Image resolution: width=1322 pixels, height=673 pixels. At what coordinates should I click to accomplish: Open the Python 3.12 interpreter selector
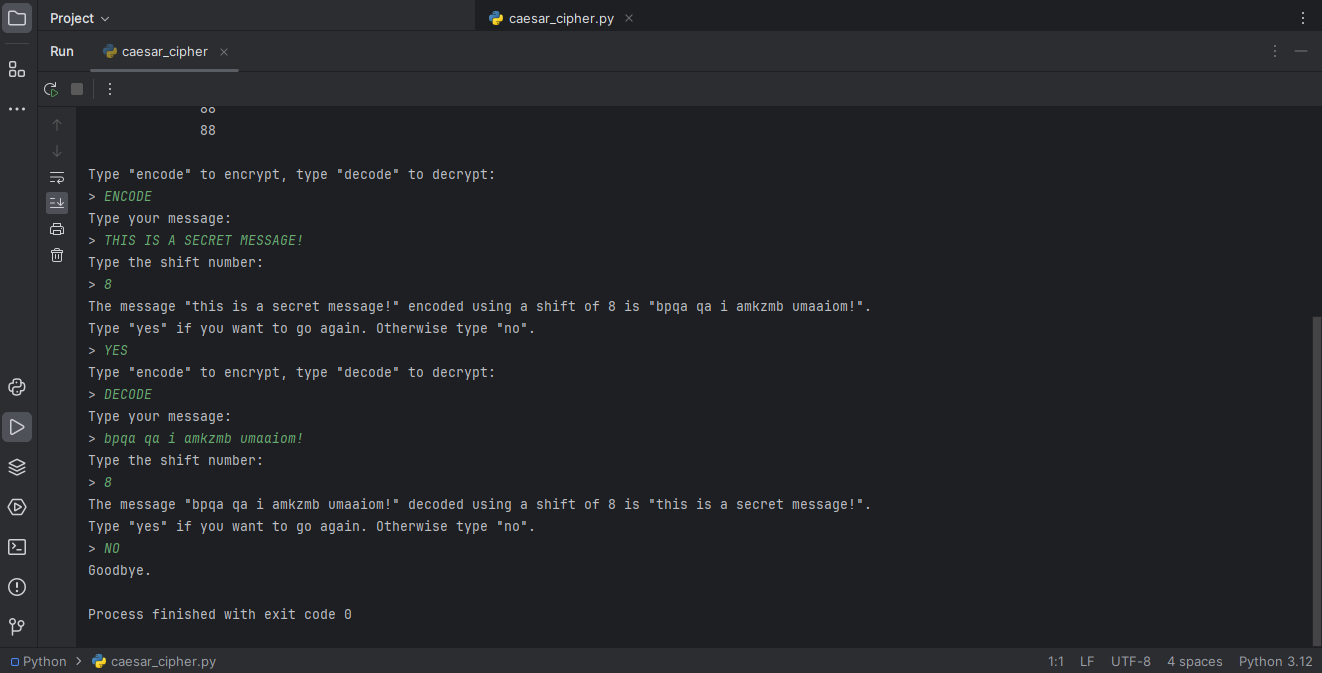pyautogui.click(x=1275, y=661)
